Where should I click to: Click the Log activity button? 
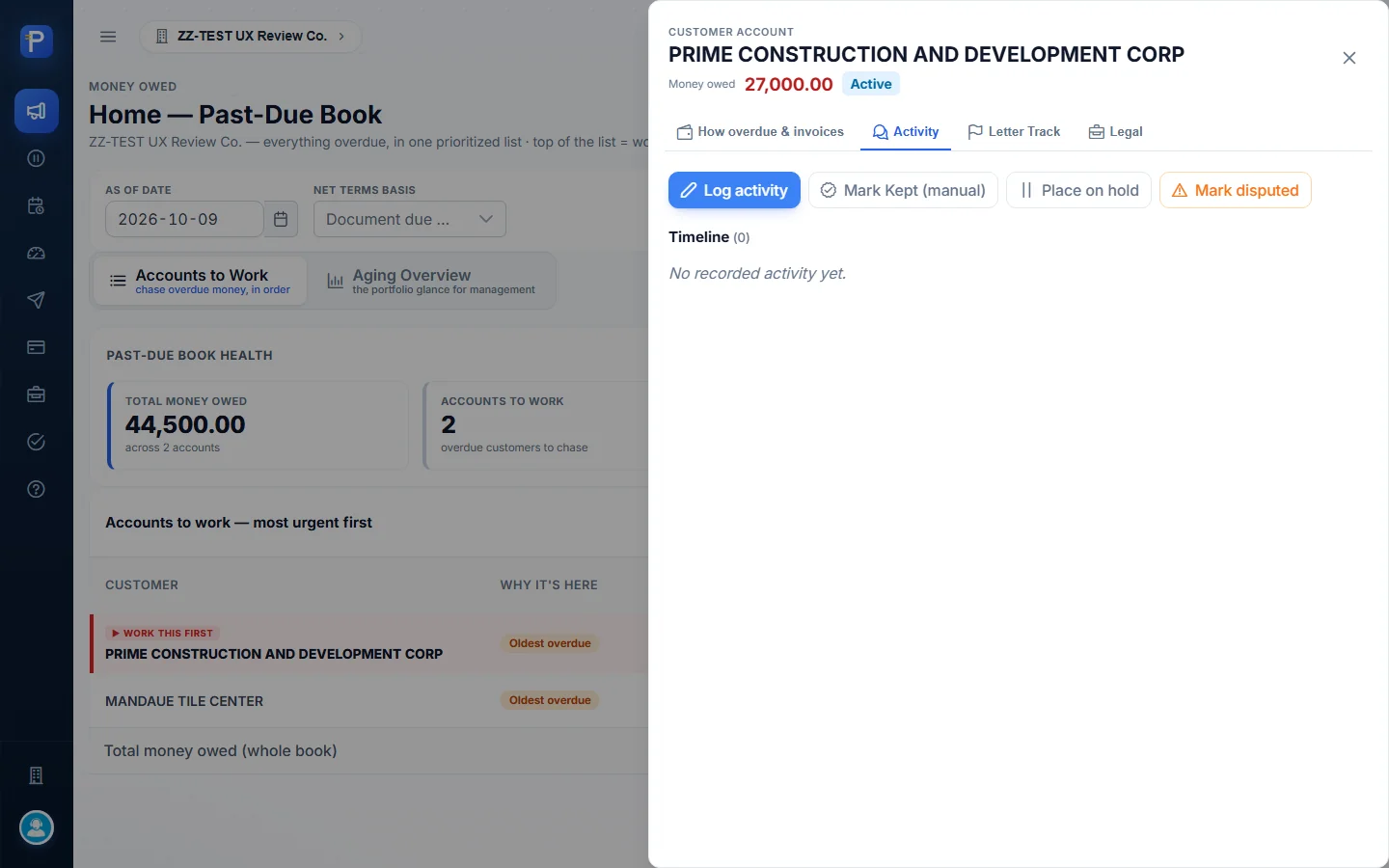pyautogui.click(x=734, y=190)
